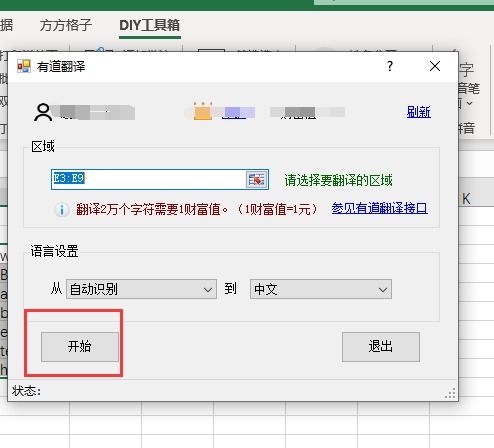The height and width of the screenshot is (448, 494).
Task: Open the 中文 target language dropdown
Action: tap(321, 289)
